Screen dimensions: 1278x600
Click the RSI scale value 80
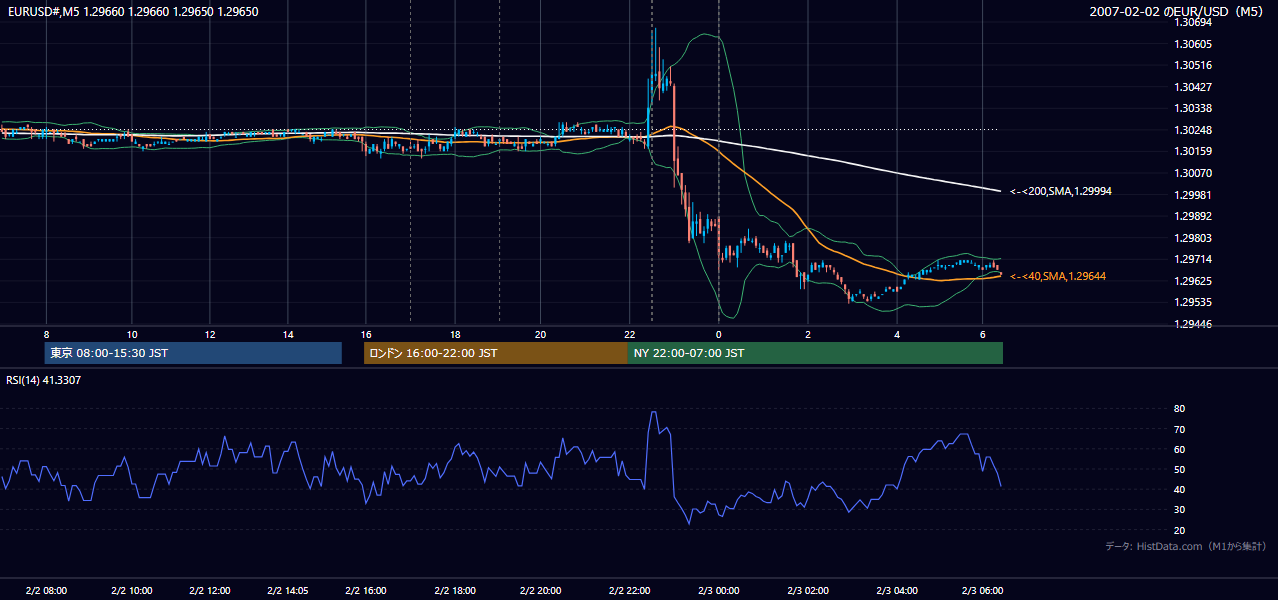[1180, 409]
